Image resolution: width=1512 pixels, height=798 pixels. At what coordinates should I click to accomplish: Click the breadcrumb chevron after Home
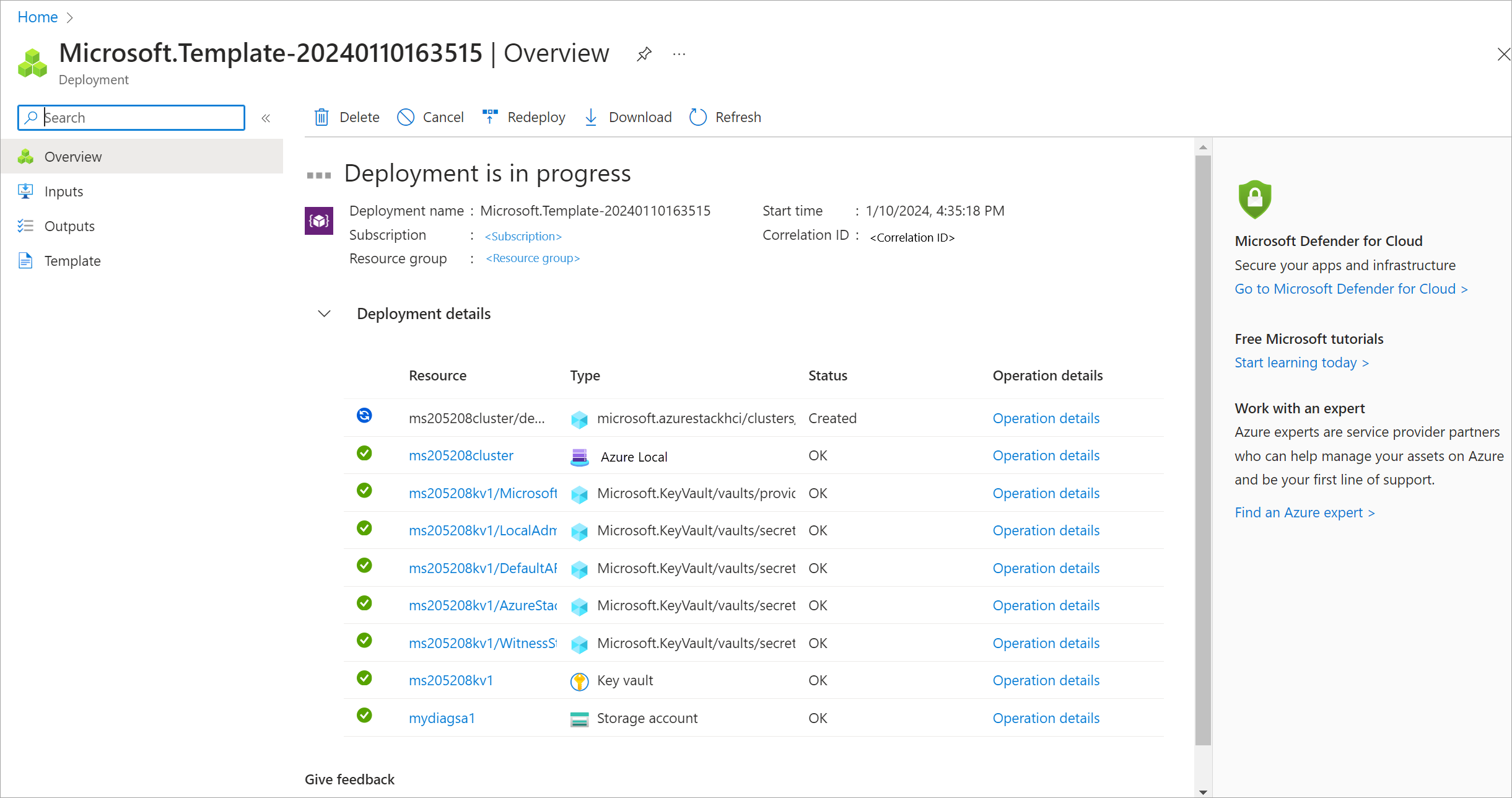tap(70, 17)
